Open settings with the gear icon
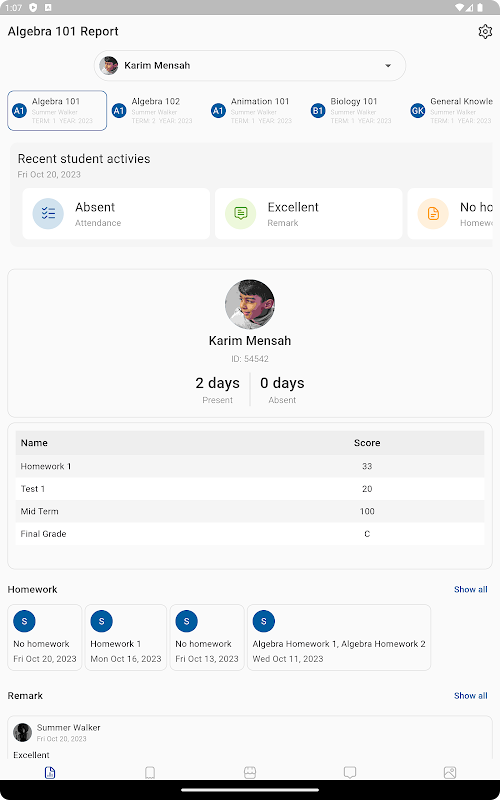The image size is (500, 800). click(x=485, y=32)
